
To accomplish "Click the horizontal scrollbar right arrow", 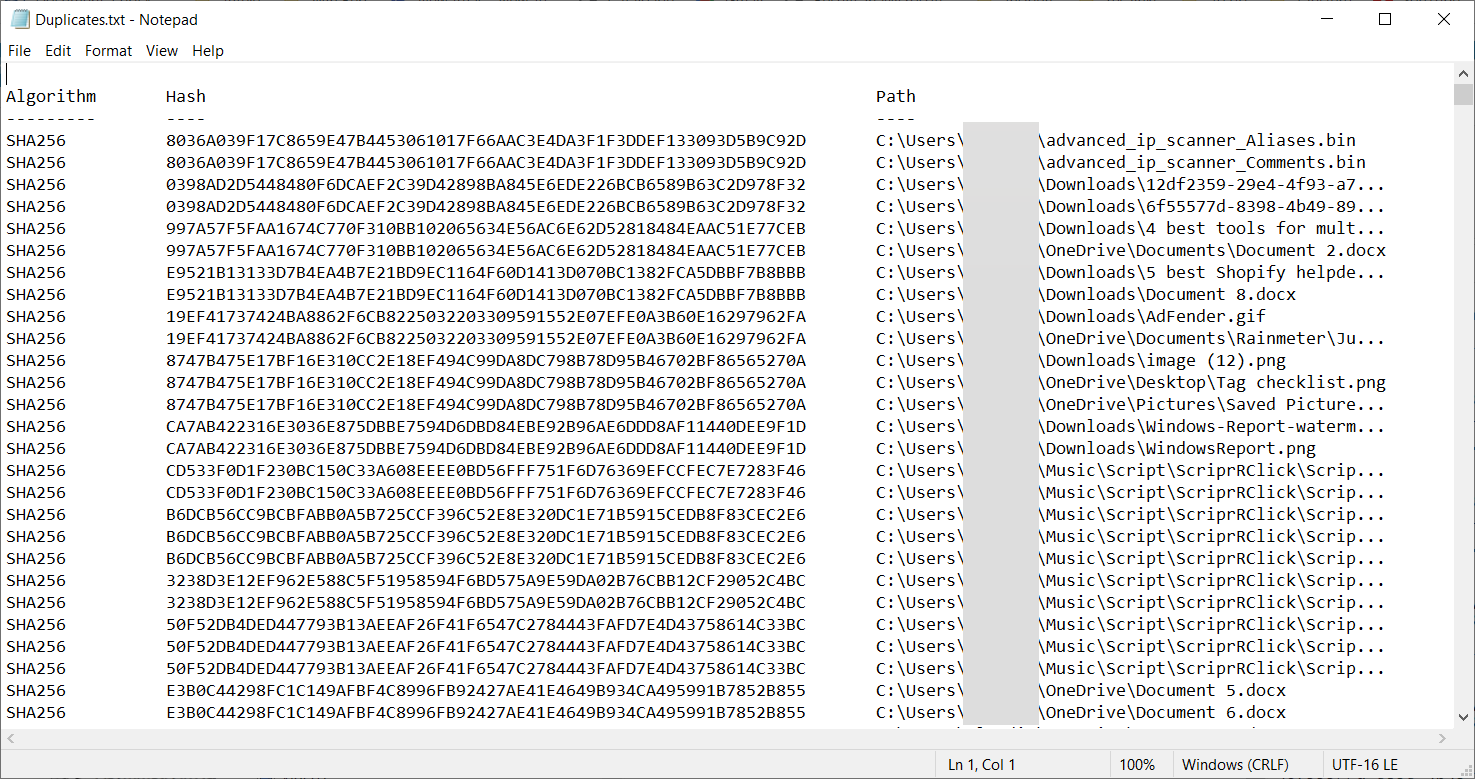I will pos(1443,739).
